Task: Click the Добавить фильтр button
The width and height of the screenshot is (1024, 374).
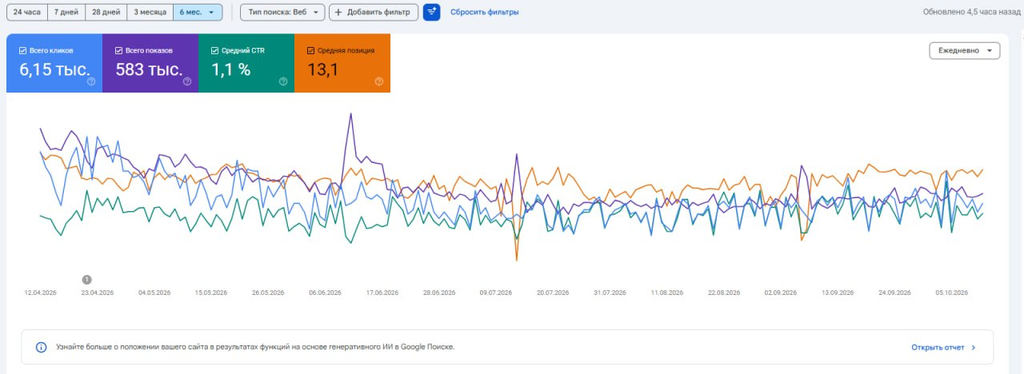Action: tap(374, 12)
